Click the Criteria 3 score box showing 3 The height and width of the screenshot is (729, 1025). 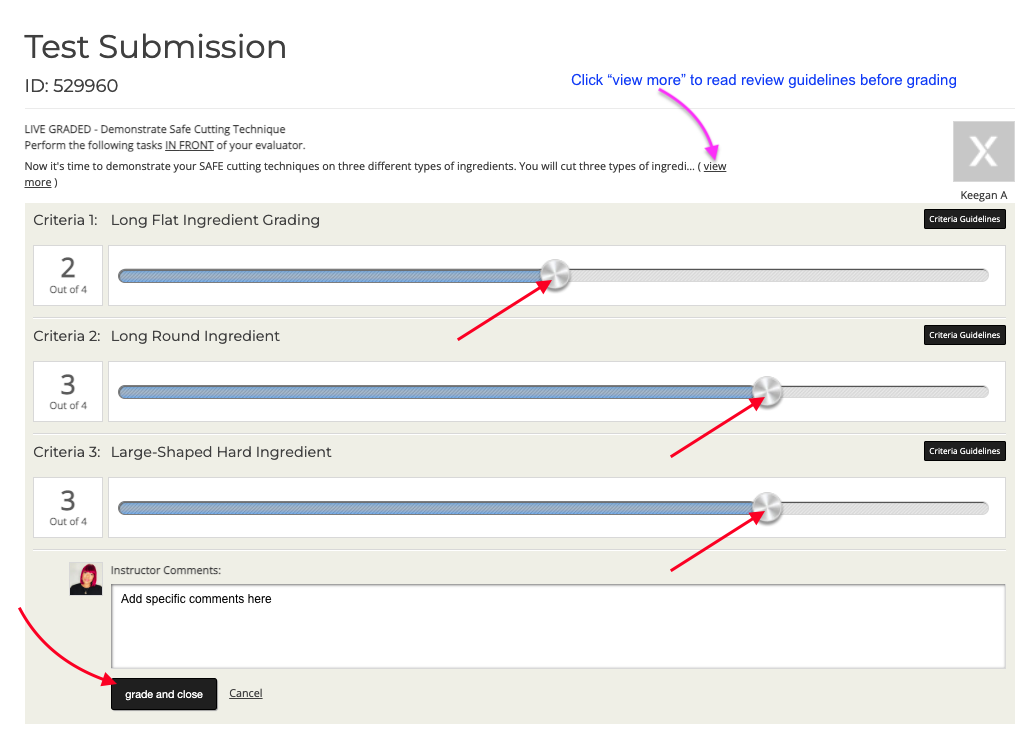pyautogui.click(x=68, y=507)
